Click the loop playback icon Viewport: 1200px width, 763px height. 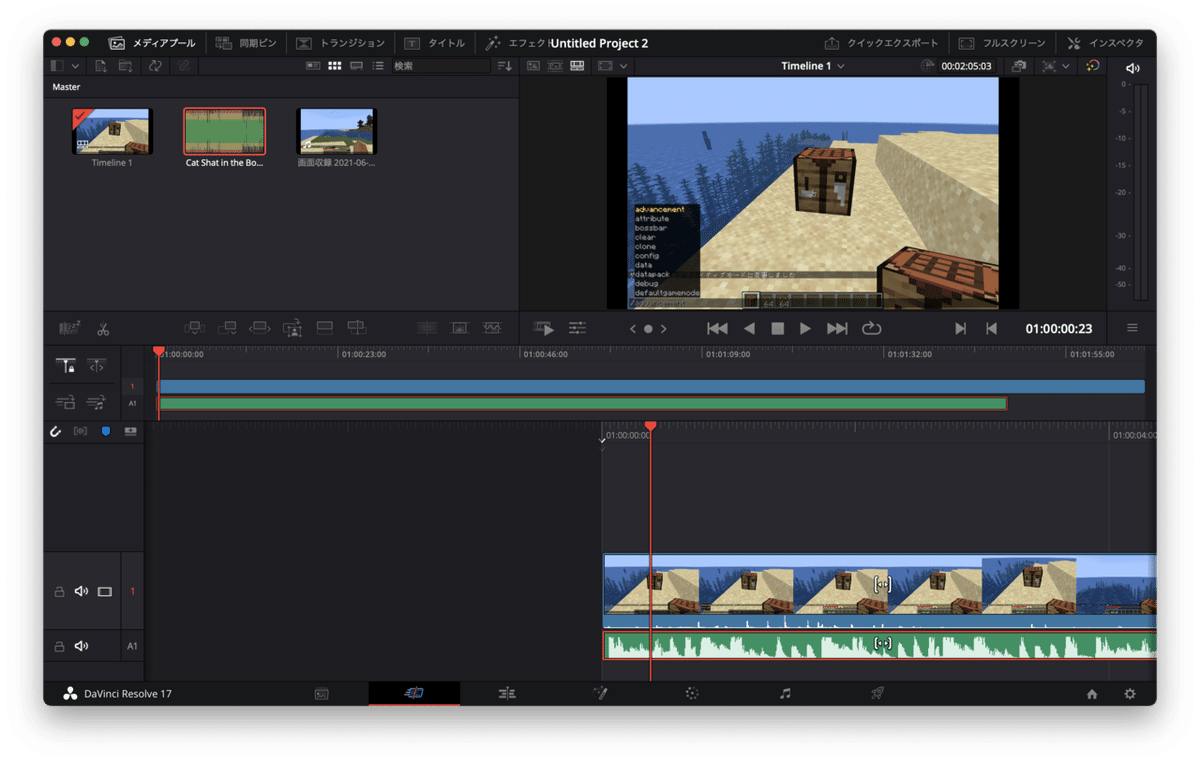871,328
